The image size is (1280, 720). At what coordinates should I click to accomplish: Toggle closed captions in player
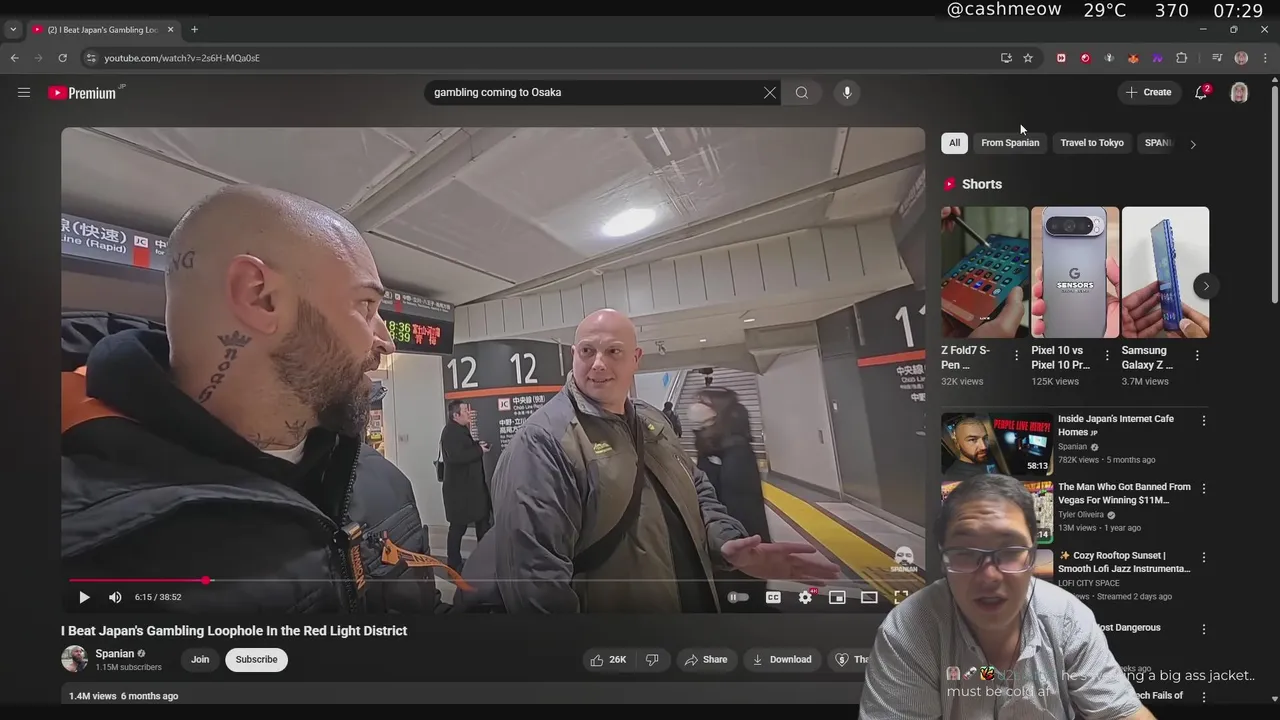[x=773, y=597]
